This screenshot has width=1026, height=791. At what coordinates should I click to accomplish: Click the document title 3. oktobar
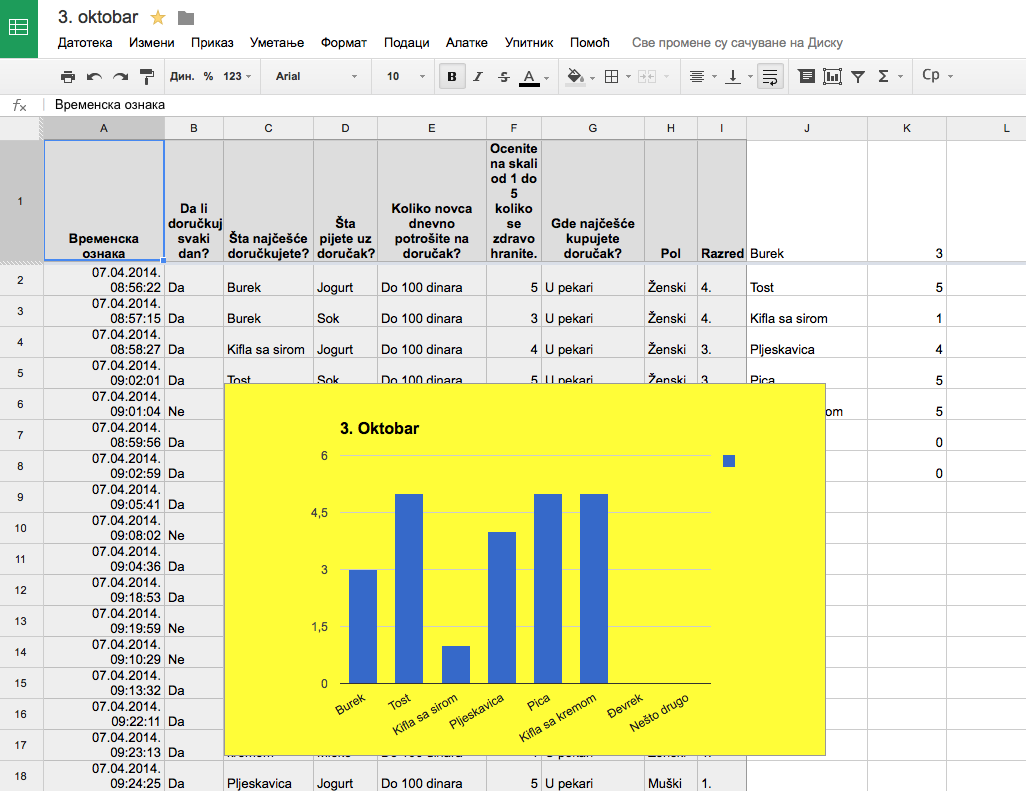click(98, 17)
